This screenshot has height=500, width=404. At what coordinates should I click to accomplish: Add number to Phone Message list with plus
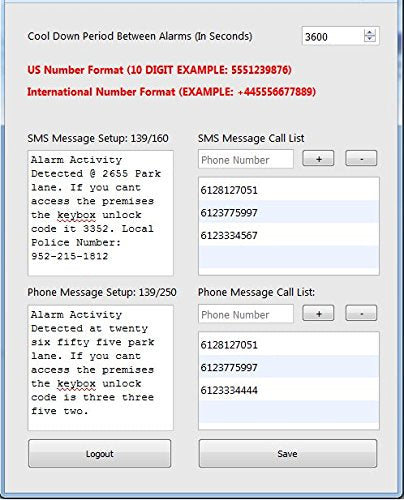[x=318, y=313]
